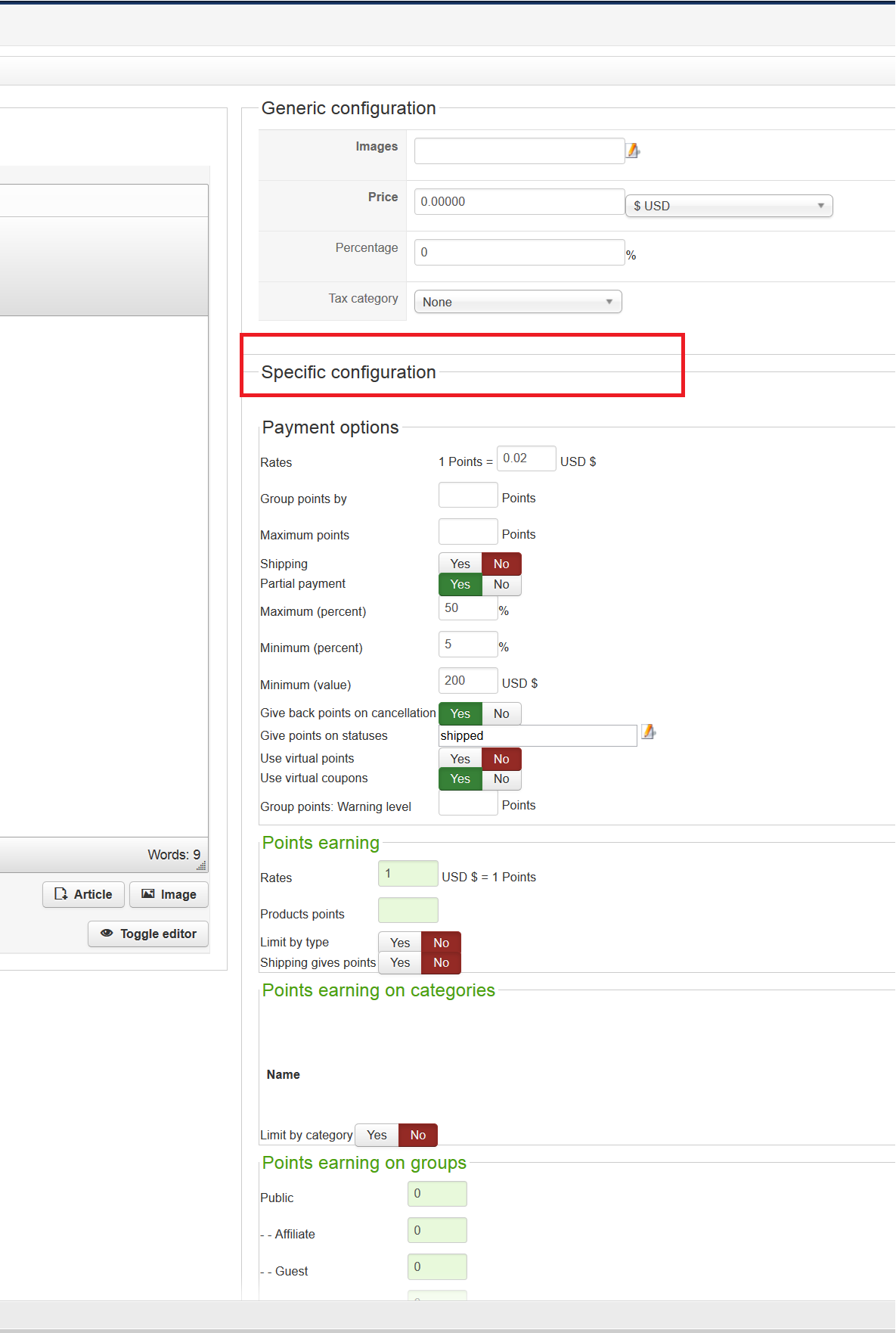Choose No for Use virtual coupons

(x=501, y=778)
